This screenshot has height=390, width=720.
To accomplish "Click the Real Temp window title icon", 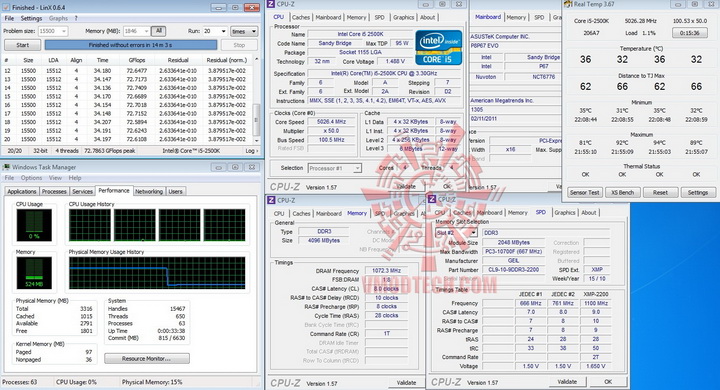I will click(x=568, y=4).
